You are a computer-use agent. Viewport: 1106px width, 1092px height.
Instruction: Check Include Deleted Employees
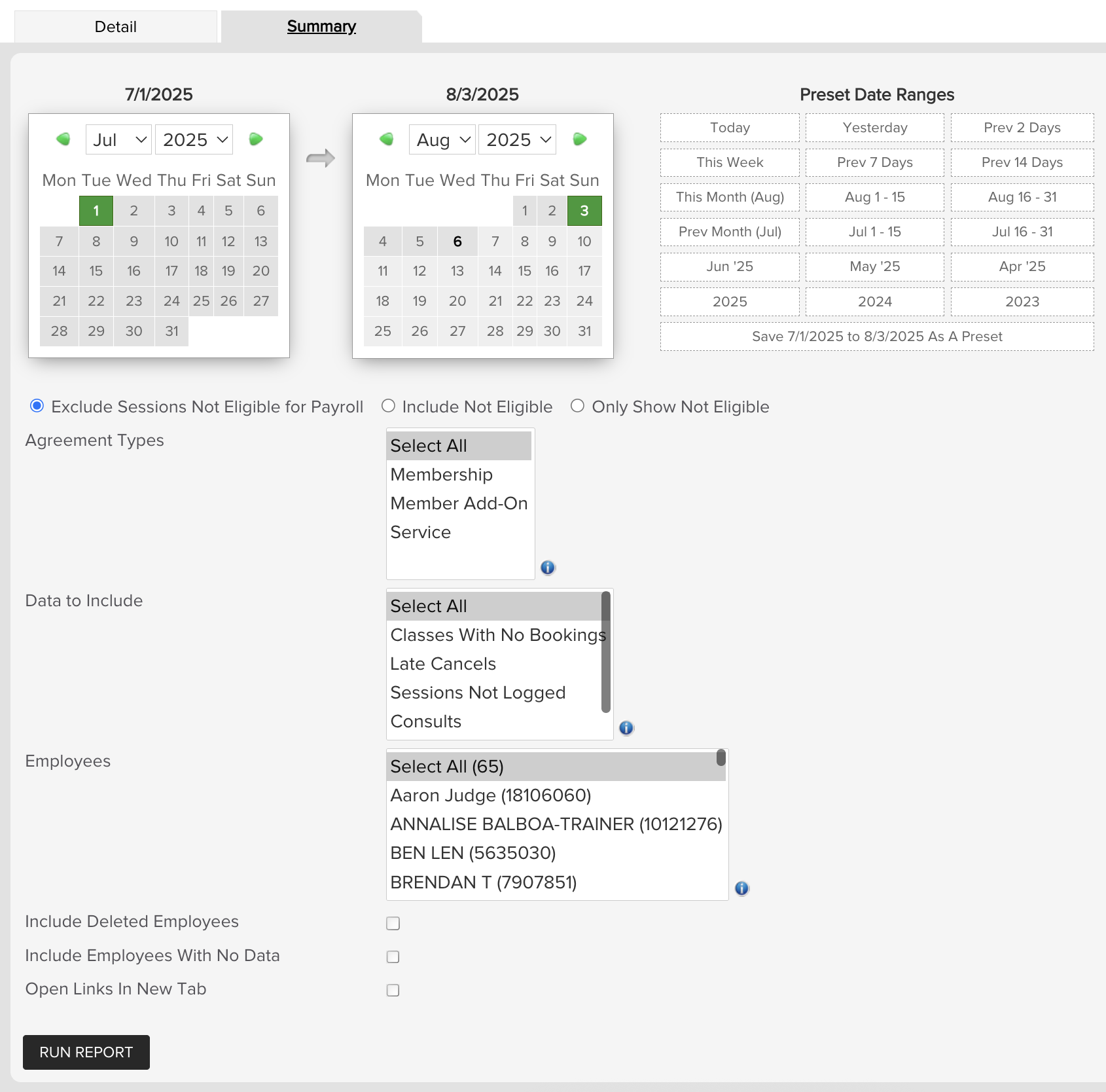393,923
